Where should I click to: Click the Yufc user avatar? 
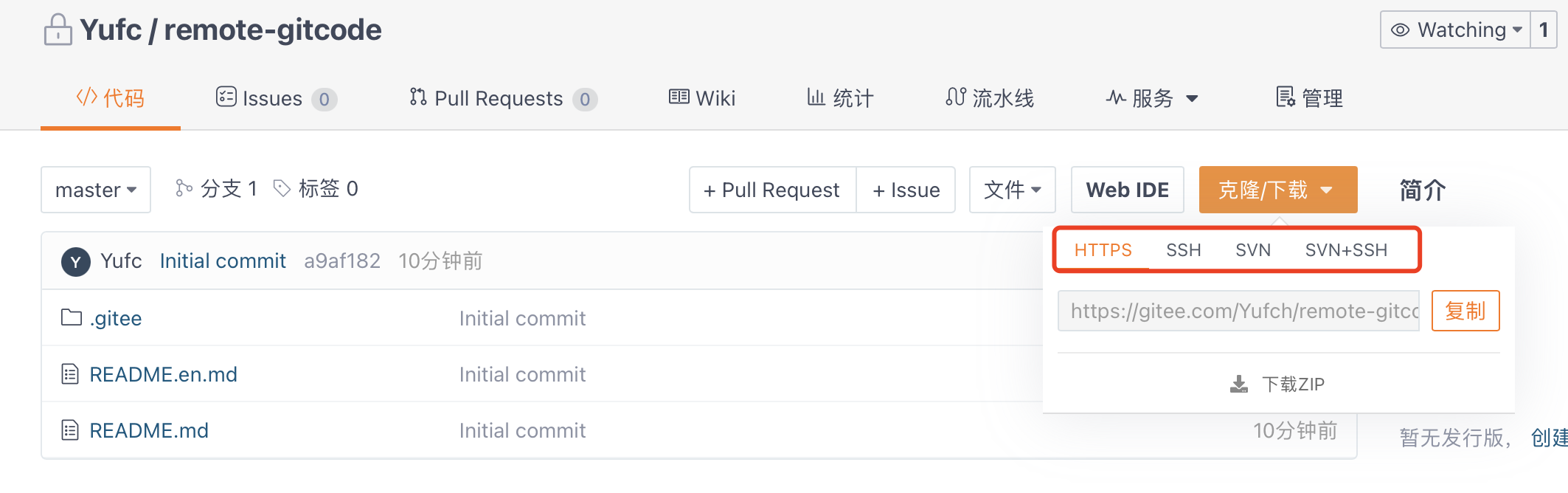point(75,262)
